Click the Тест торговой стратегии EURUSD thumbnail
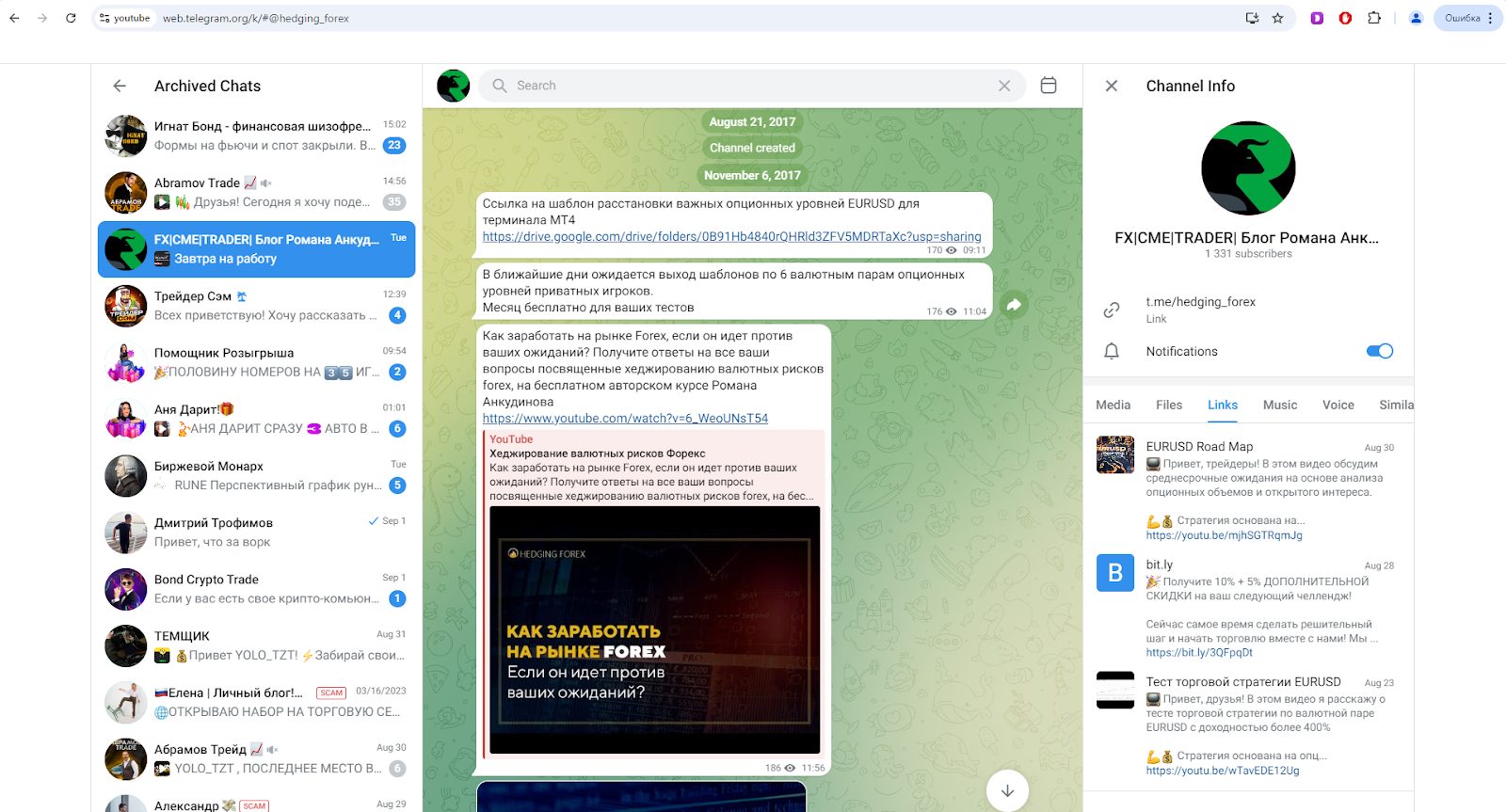Viewport: 1506px width, 812px height. [x=1115, y=690]
